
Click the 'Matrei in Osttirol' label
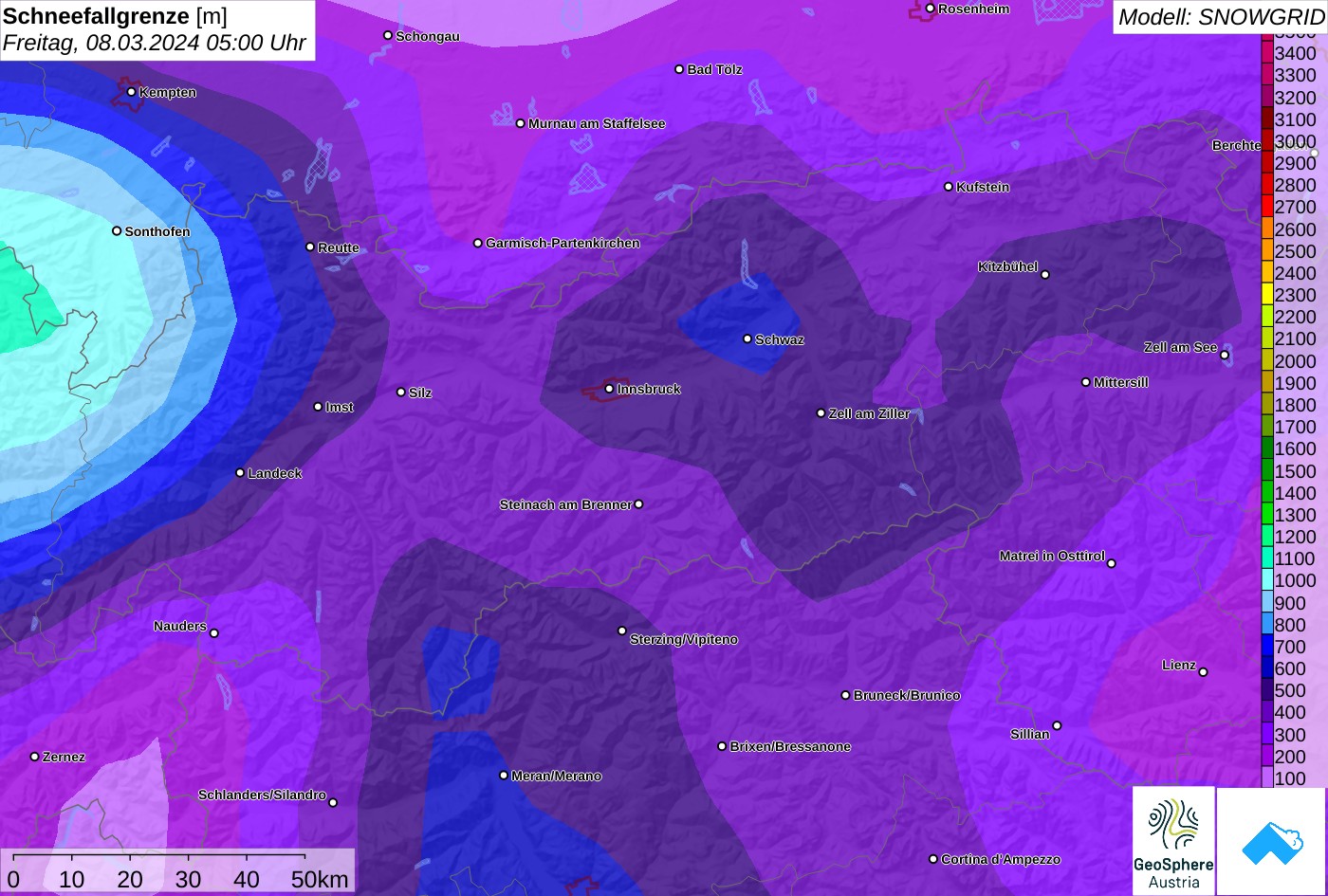[1052, 556]
